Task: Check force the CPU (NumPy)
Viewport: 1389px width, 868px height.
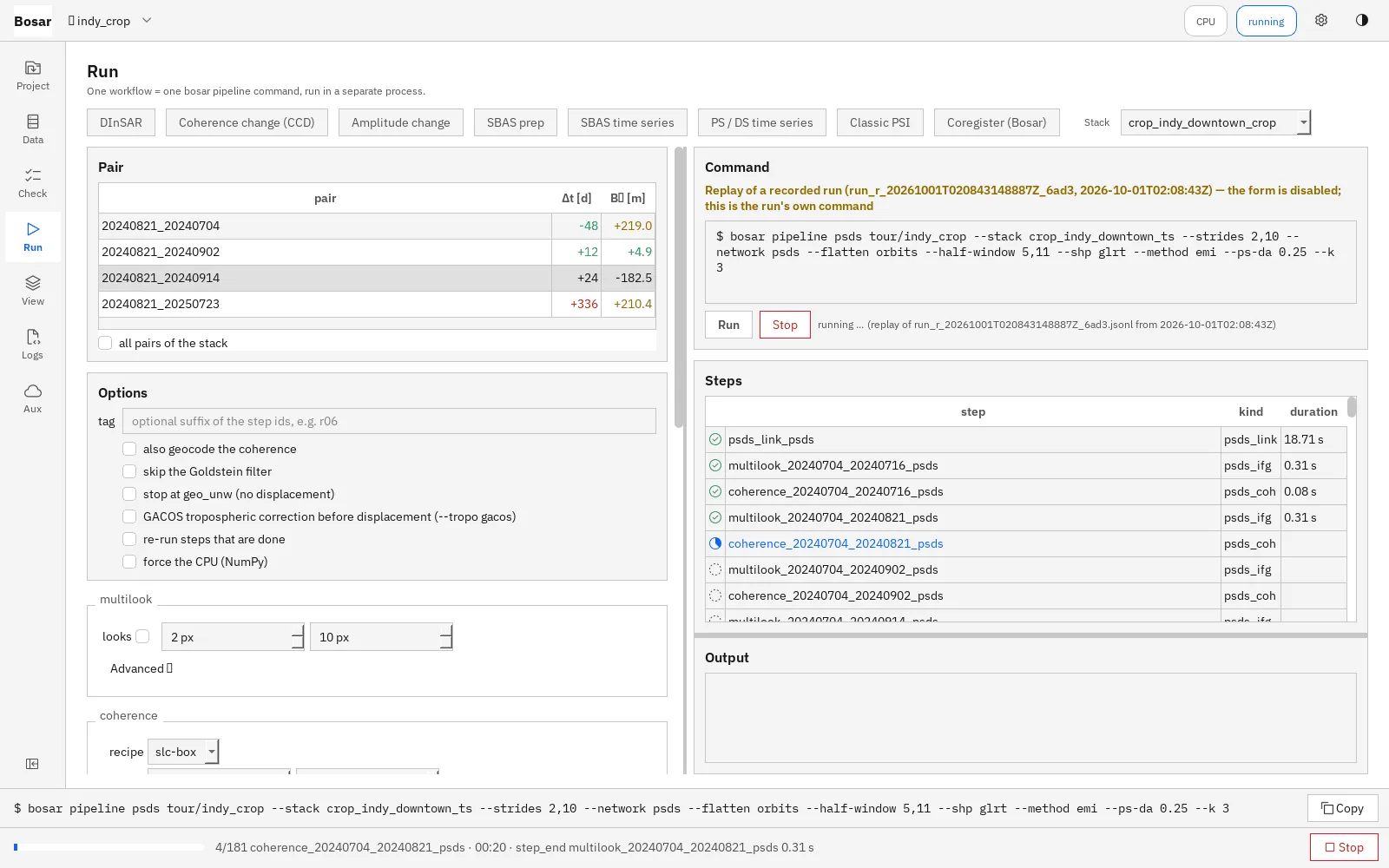Action: [129, 562]
